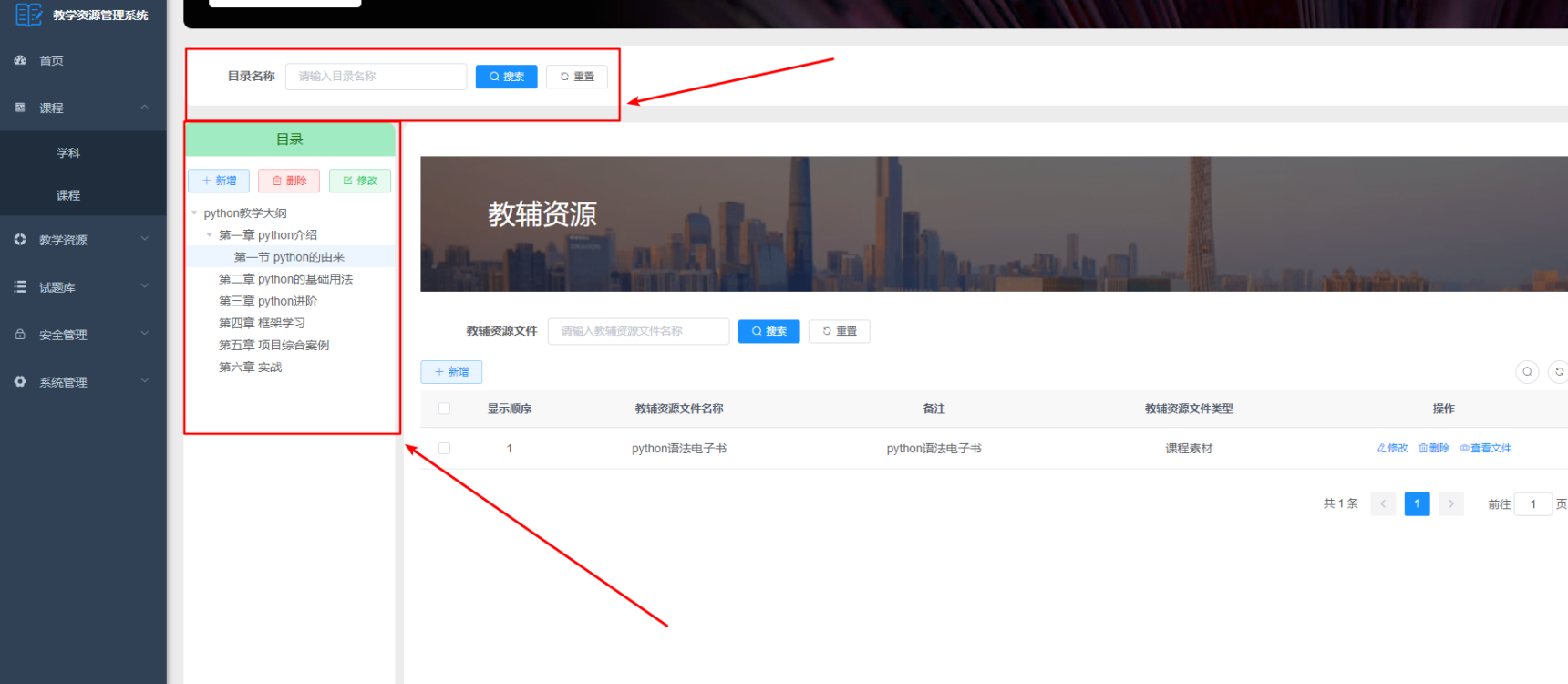1568x684 pixels.
Task: Click the previous page arrow
Action: 1383,504
